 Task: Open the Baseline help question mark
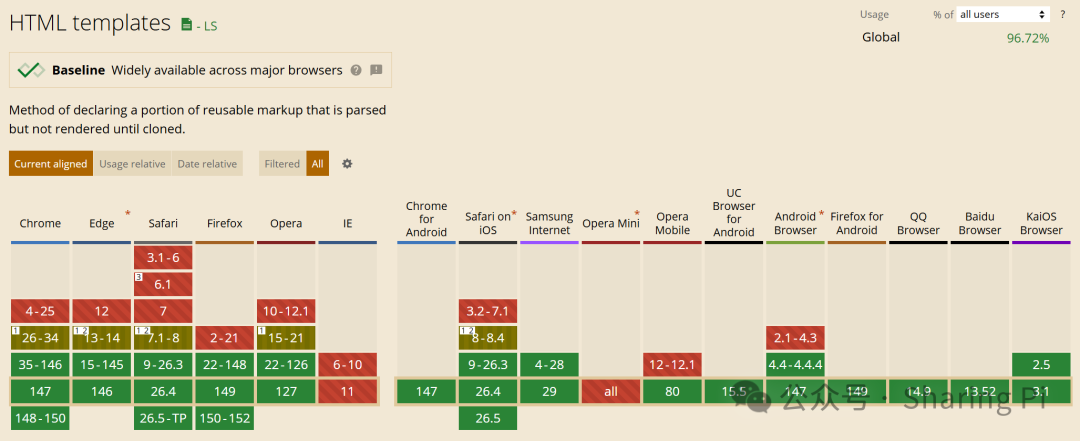click(x=356, y=70)
